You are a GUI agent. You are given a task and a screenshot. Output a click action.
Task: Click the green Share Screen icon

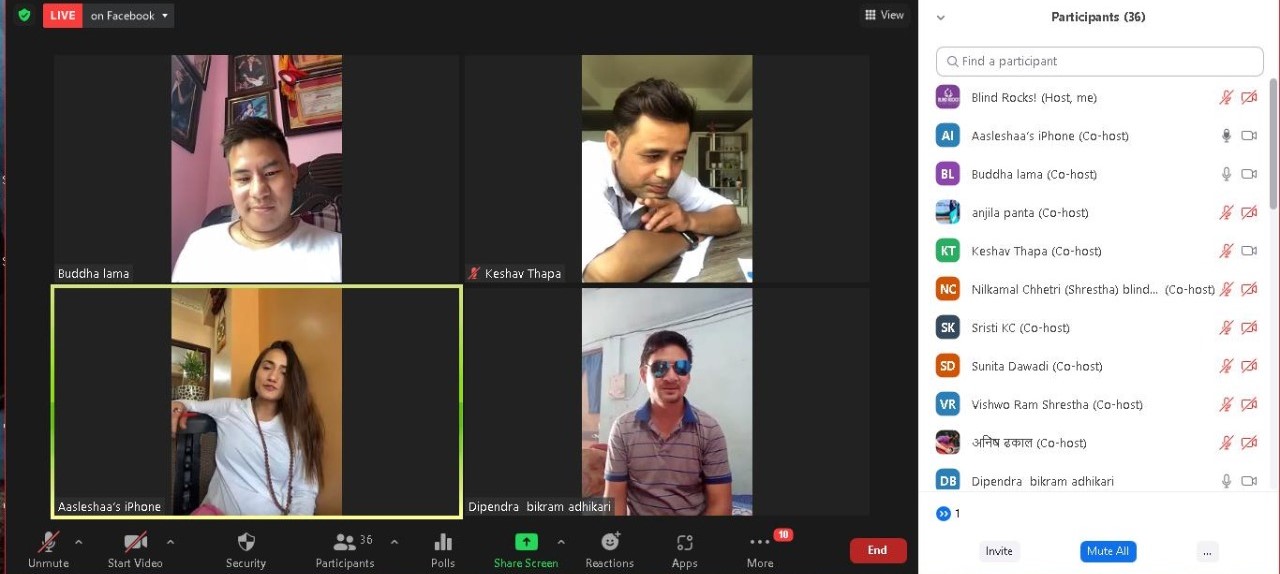526,542
